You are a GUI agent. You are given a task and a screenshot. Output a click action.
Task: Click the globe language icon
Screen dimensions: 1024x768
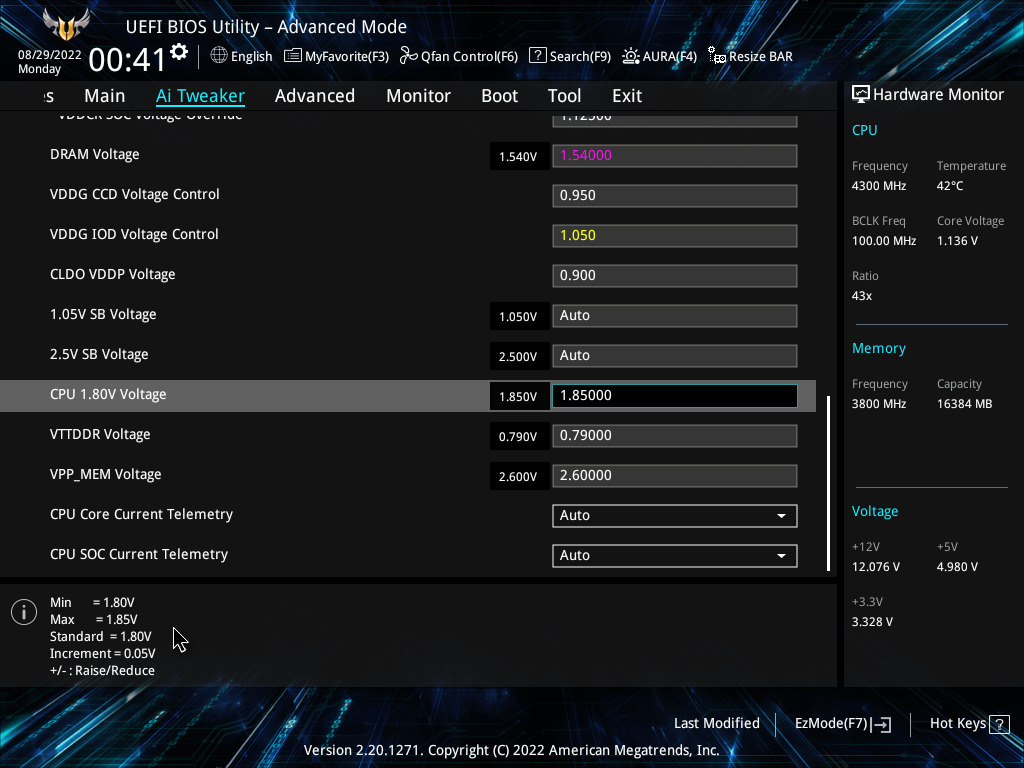tap(219, 56)
